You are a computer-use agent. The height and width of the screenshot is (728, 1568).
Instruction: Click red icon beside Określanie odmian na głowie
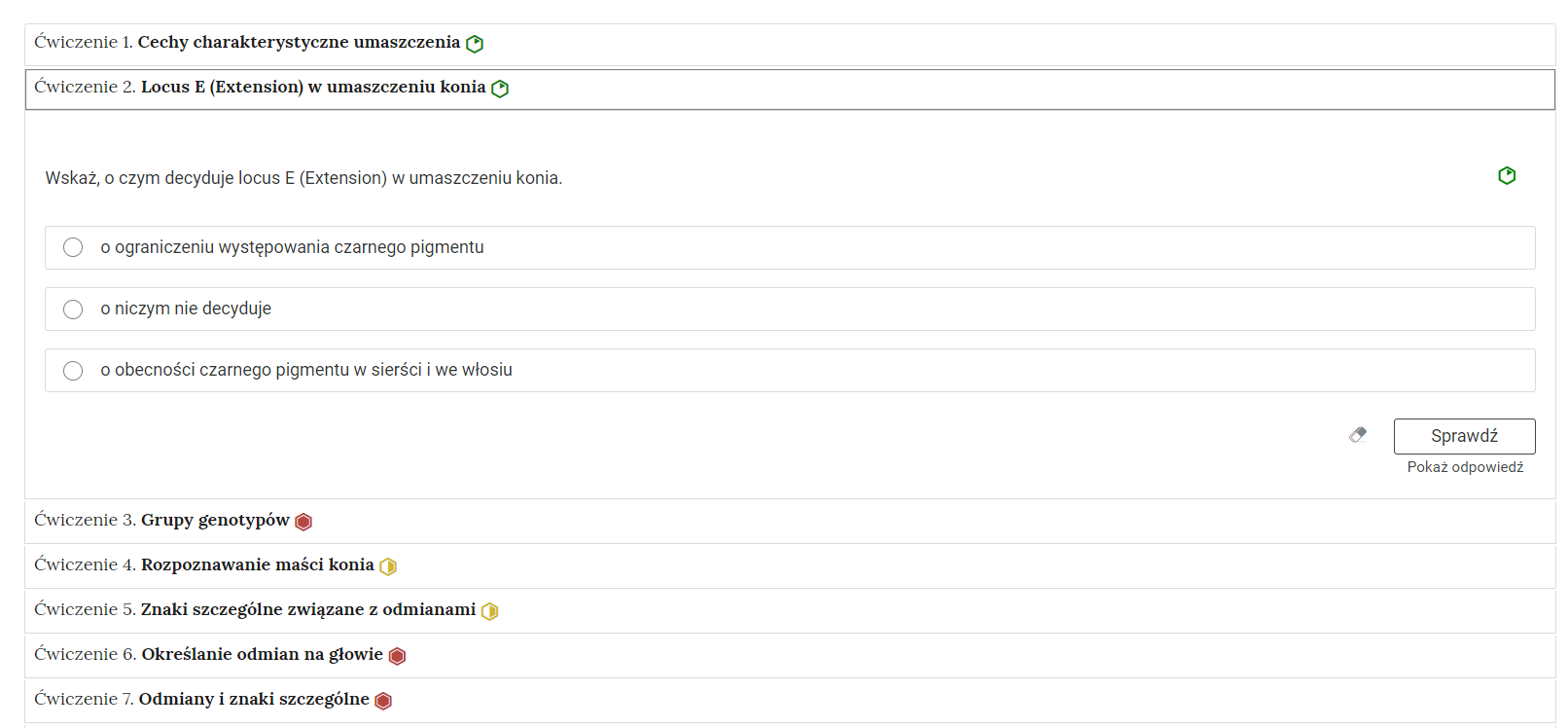(397, 656)
